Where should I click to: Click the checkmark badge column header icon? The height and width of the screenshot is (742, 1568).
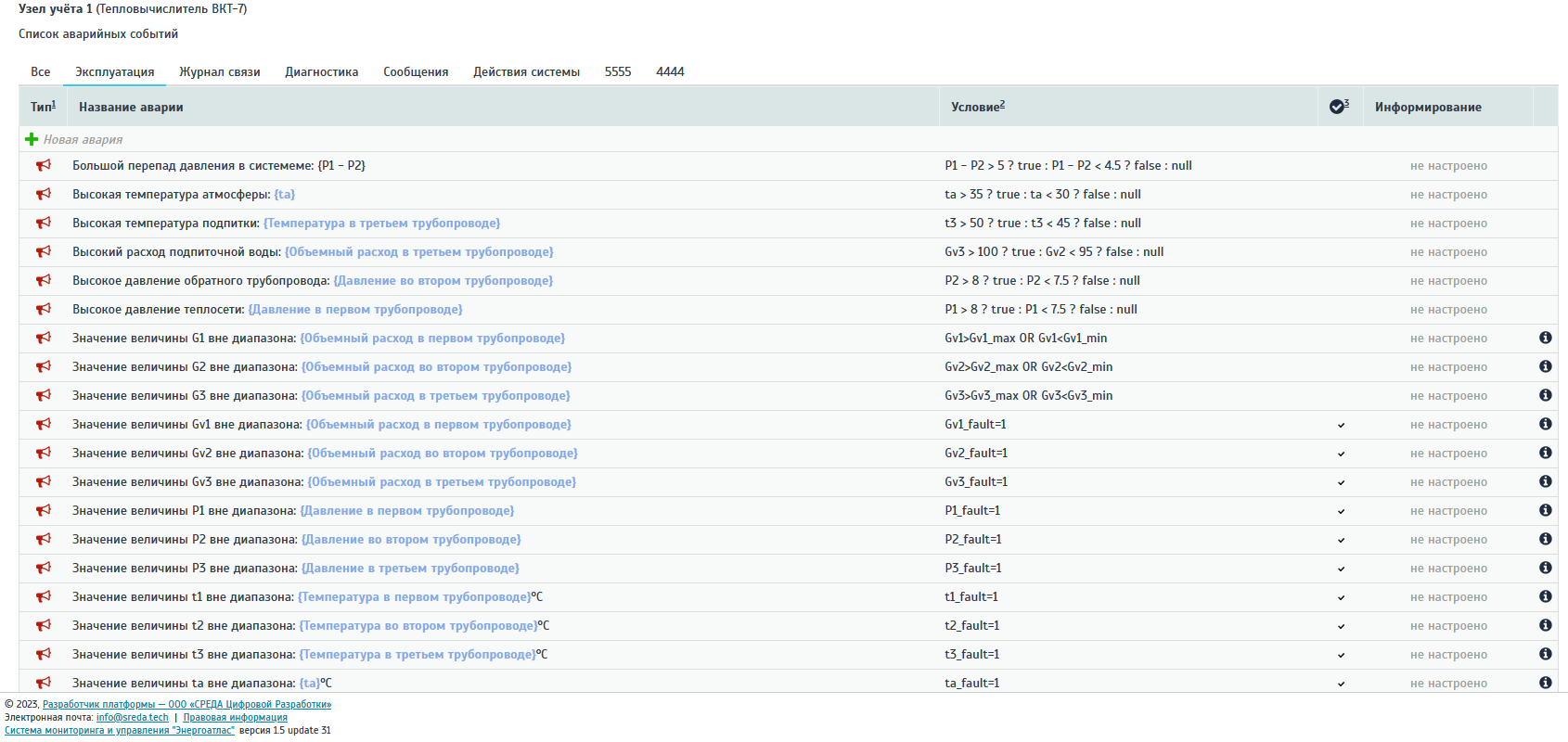(1338, 107)
